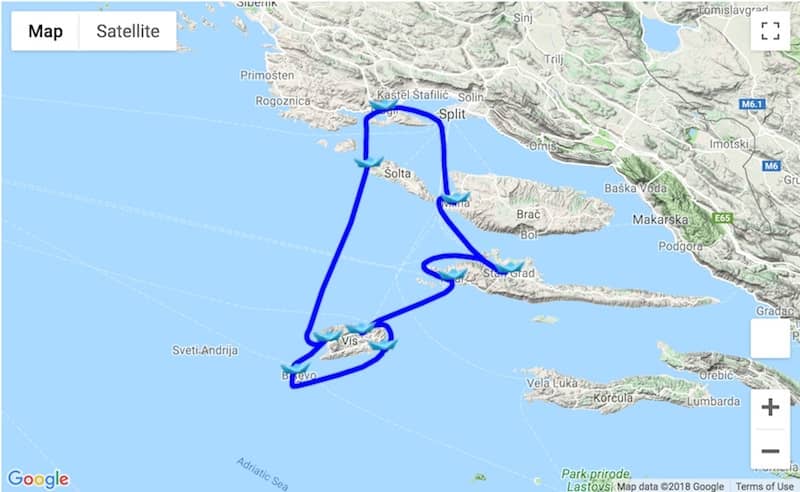Click the Google logo
800x492 pixels.
tap(38, 479)
